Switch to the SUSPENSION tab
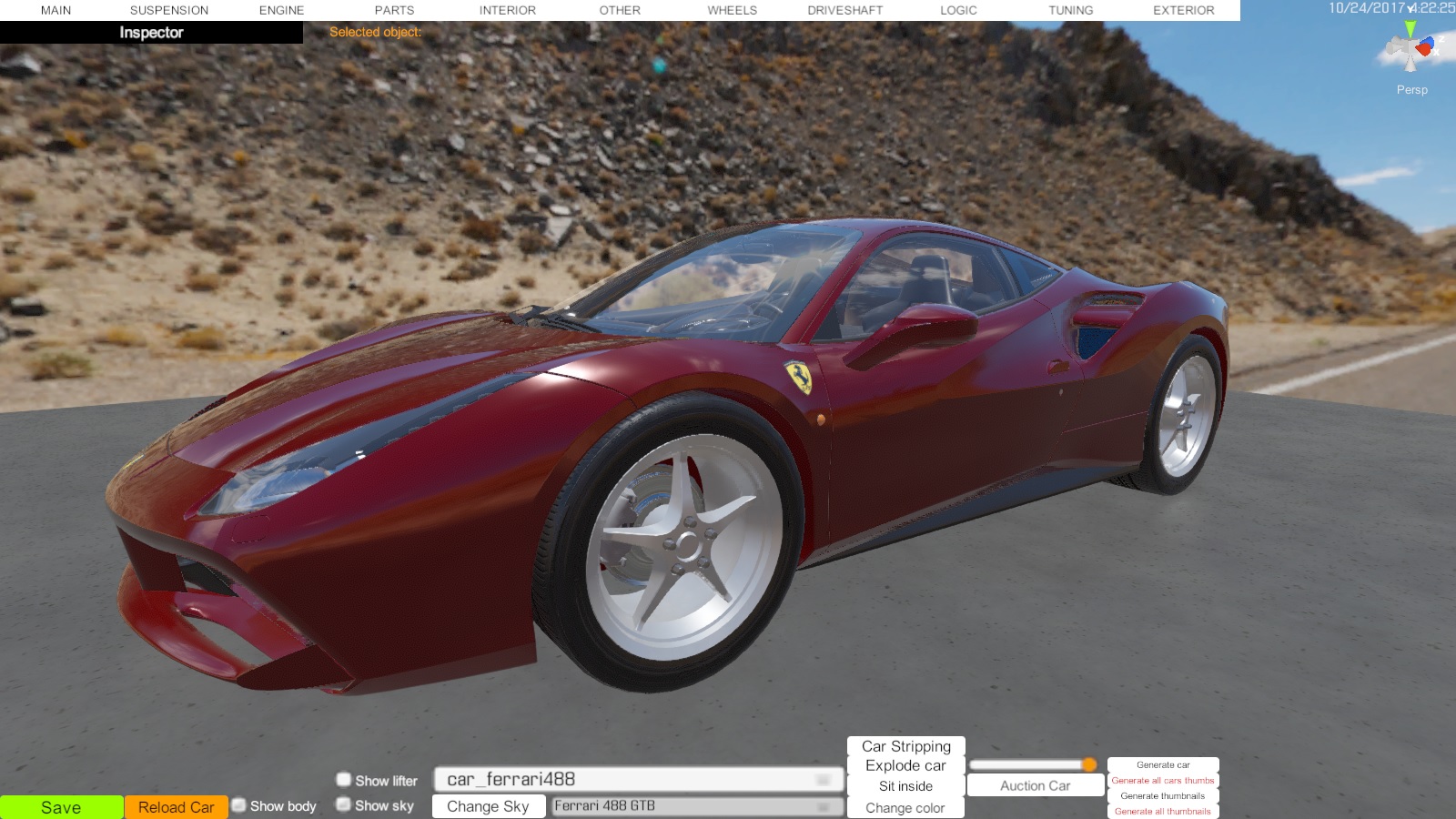Screen dimensions: 1456x819 point(169,10)
